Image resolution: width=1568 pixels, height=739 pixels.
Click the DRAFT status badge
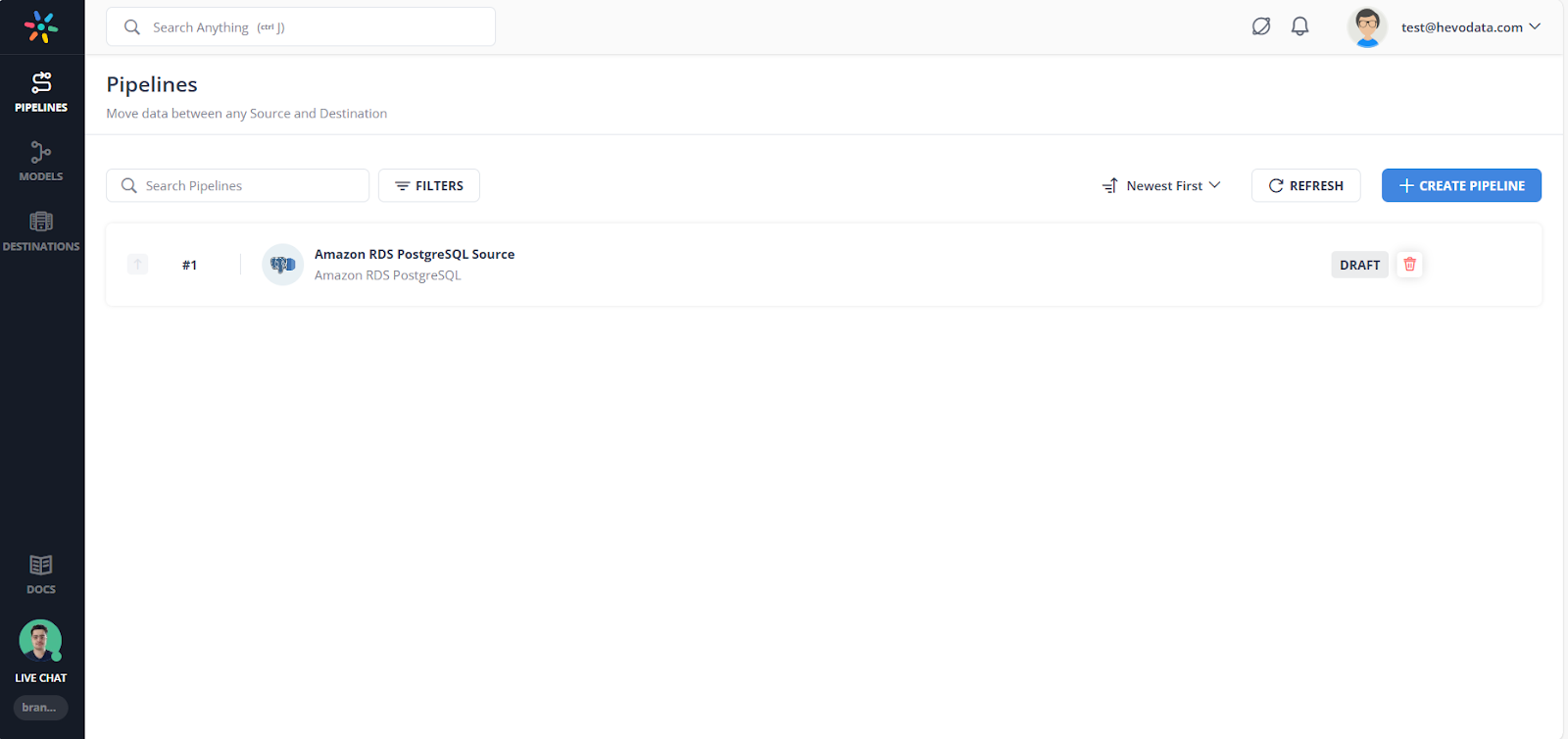pyautogui.click(x=1360, y=265)
